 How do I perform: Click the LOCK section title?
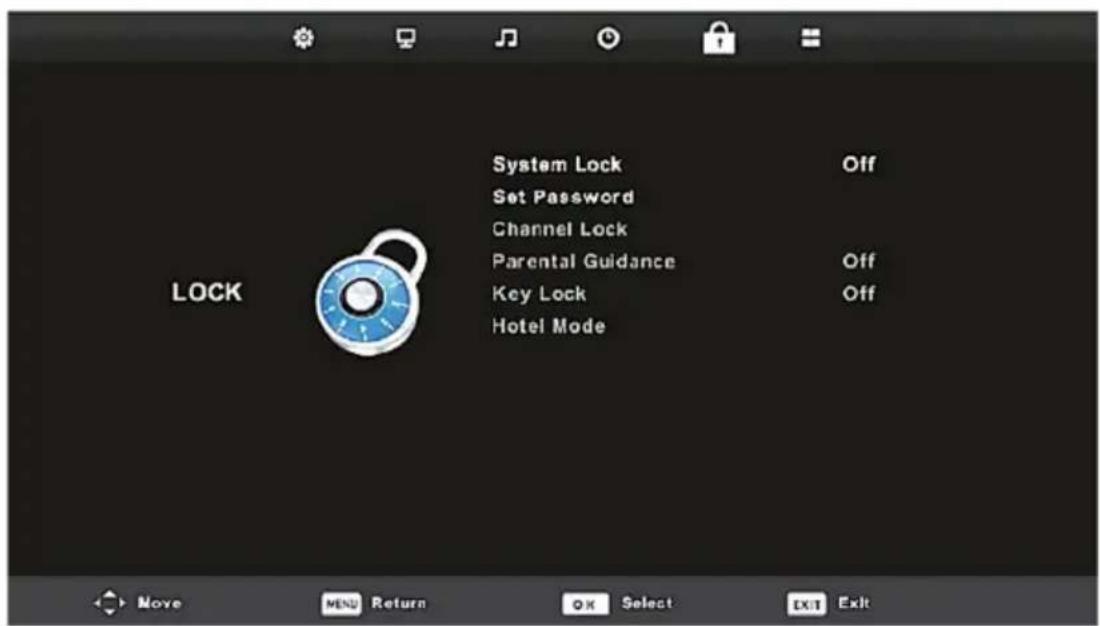pyautogui.click(x=207, y=293)
